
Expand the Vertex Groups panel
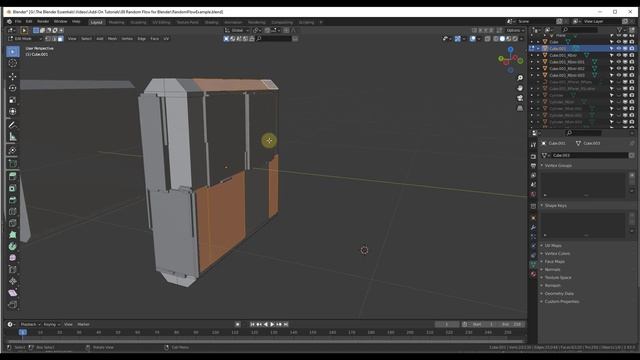point(558,166)
